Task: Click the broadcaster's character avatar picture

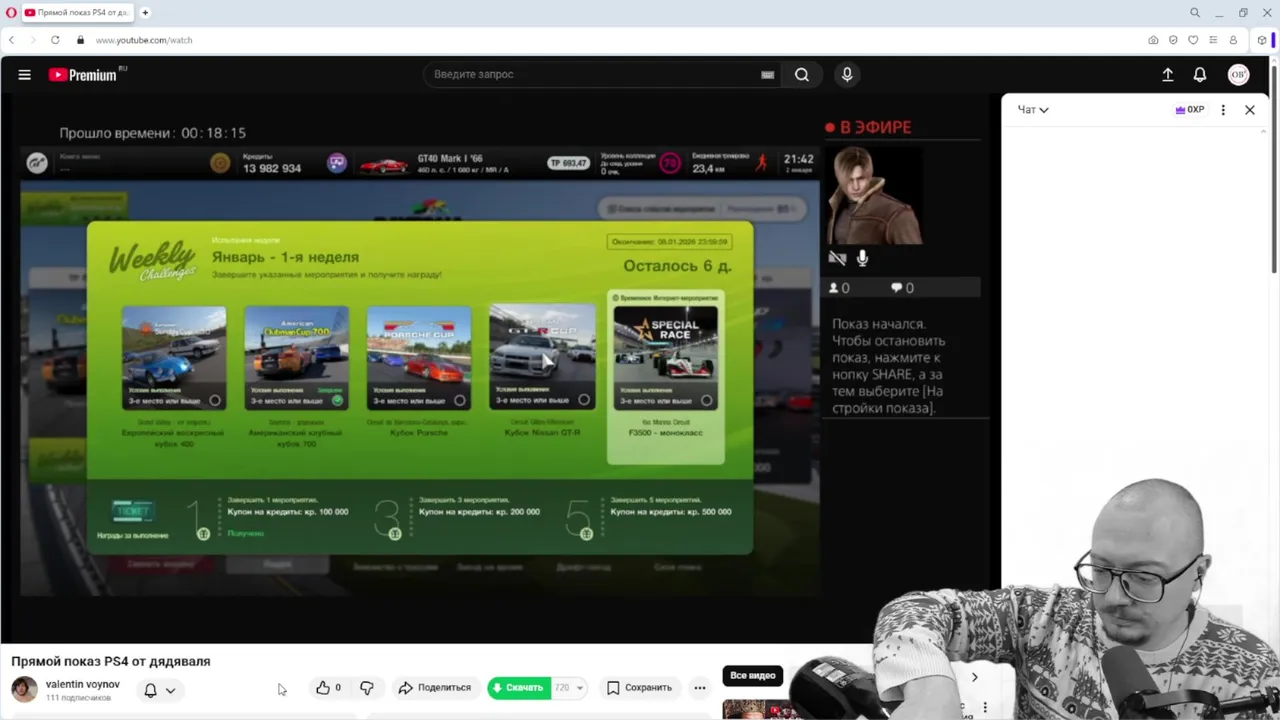Action: (x=873, y=195)
